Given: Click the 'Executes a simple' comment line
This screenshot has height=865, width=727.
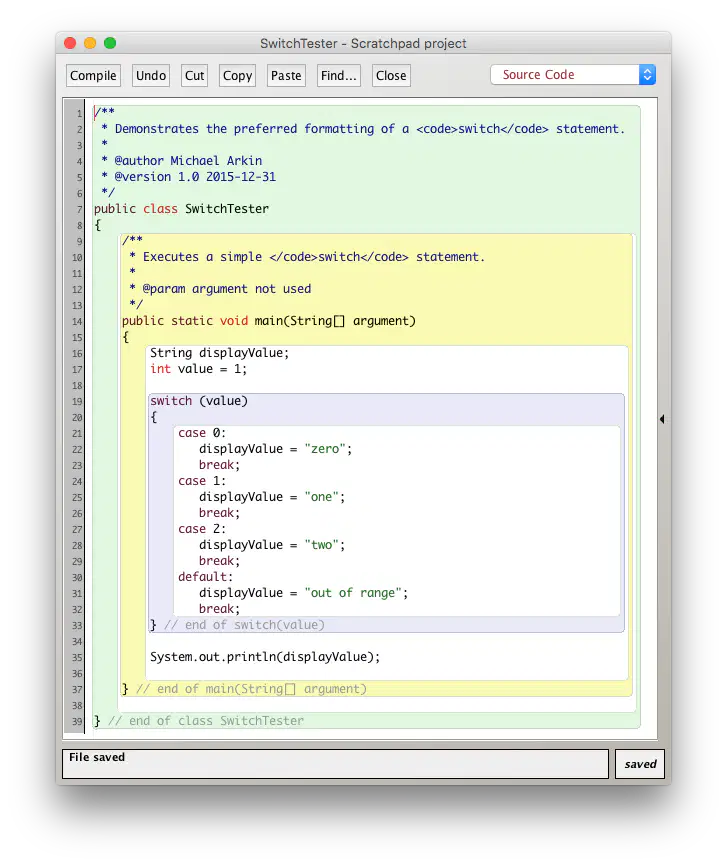Looking at the screenshot, I should point(307,257).
